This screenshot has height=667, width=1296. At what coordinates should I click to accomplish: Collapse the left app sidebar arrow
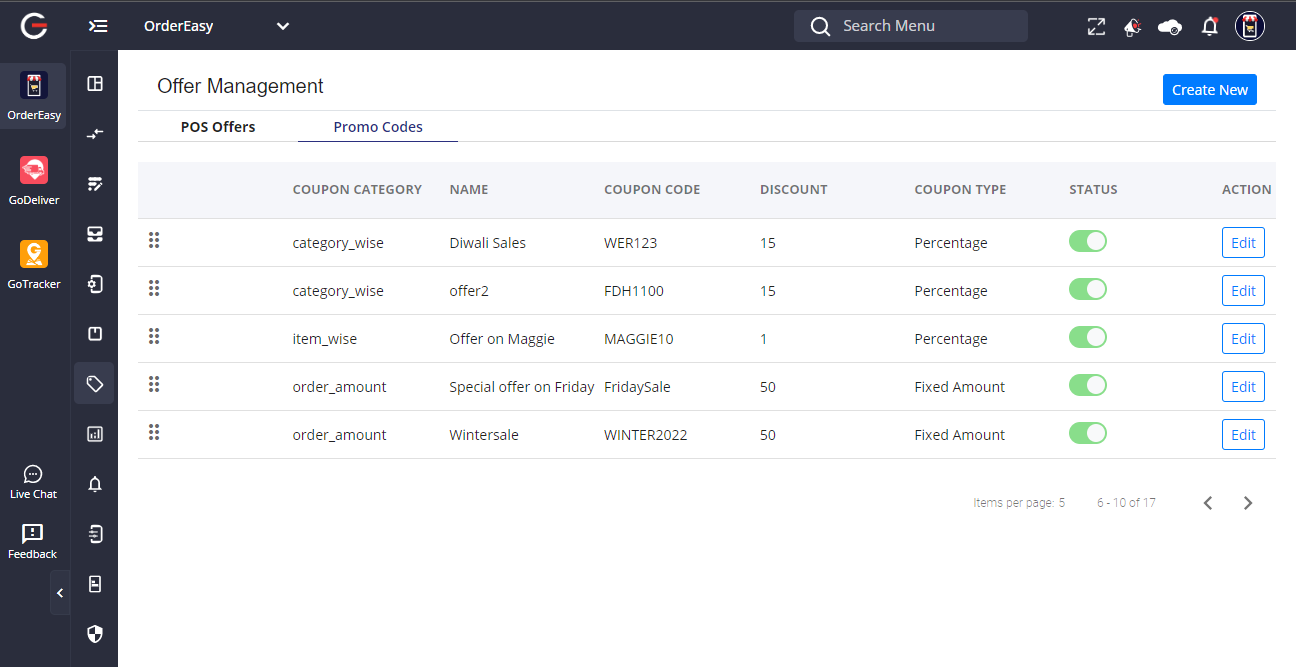[60, 593]
